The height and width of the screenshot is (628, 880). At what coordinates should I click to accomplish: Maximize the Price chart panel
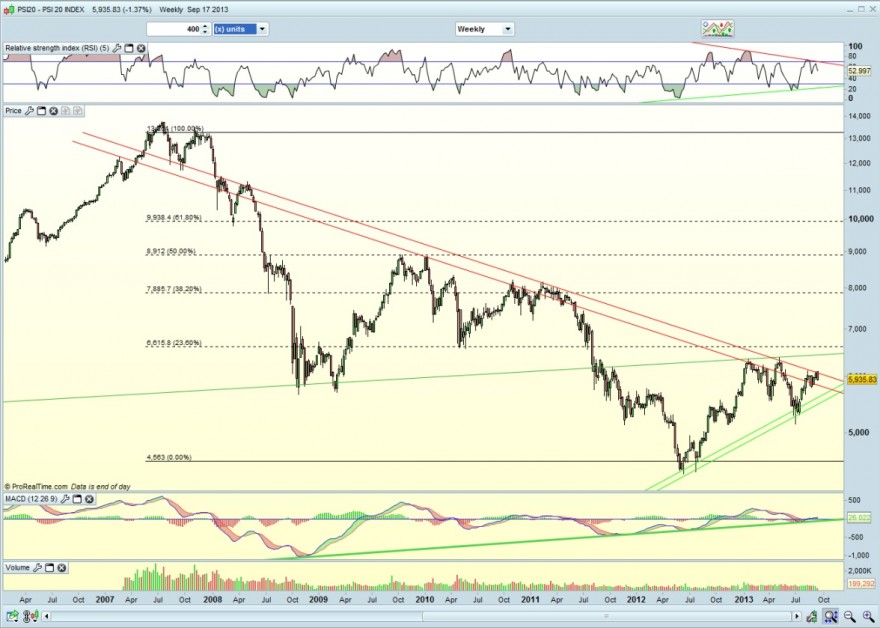coord(42,111)
